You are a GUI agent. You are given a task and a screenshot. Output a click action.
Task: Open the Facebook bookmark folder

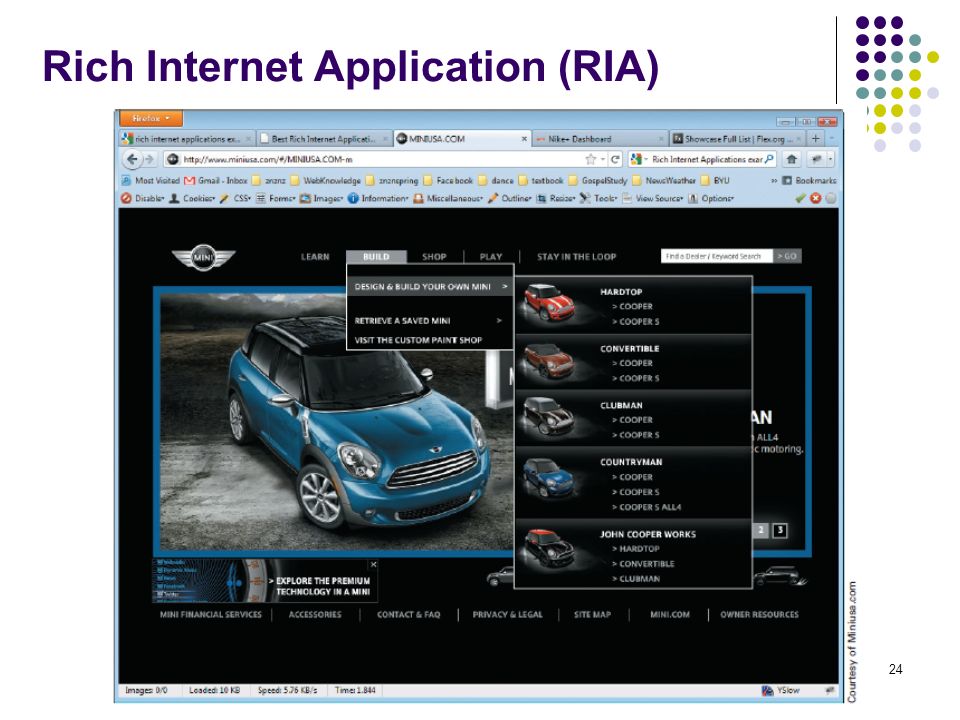pos(448,181)
